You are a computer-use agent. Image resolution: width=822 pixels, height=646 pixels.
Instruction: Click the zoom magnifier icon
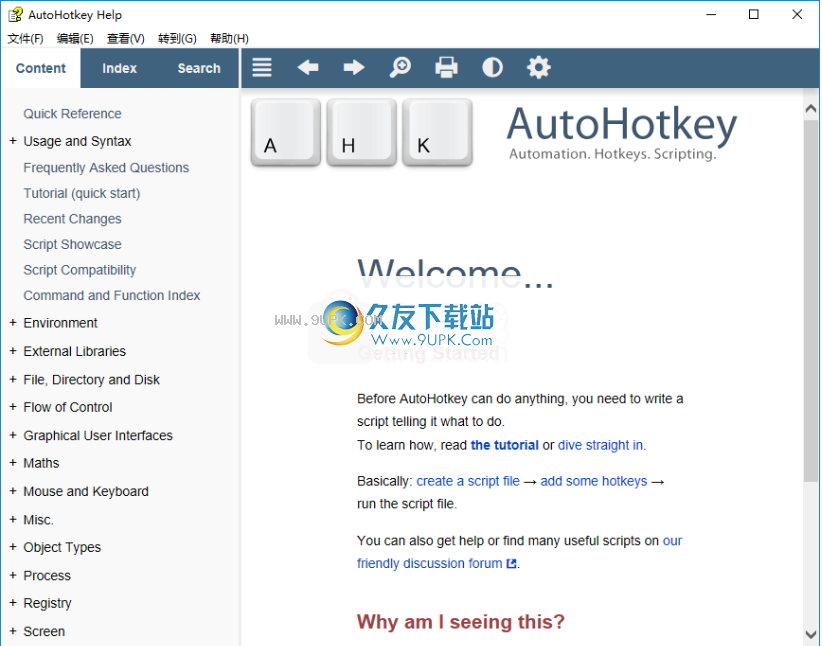tap(400, 68)
